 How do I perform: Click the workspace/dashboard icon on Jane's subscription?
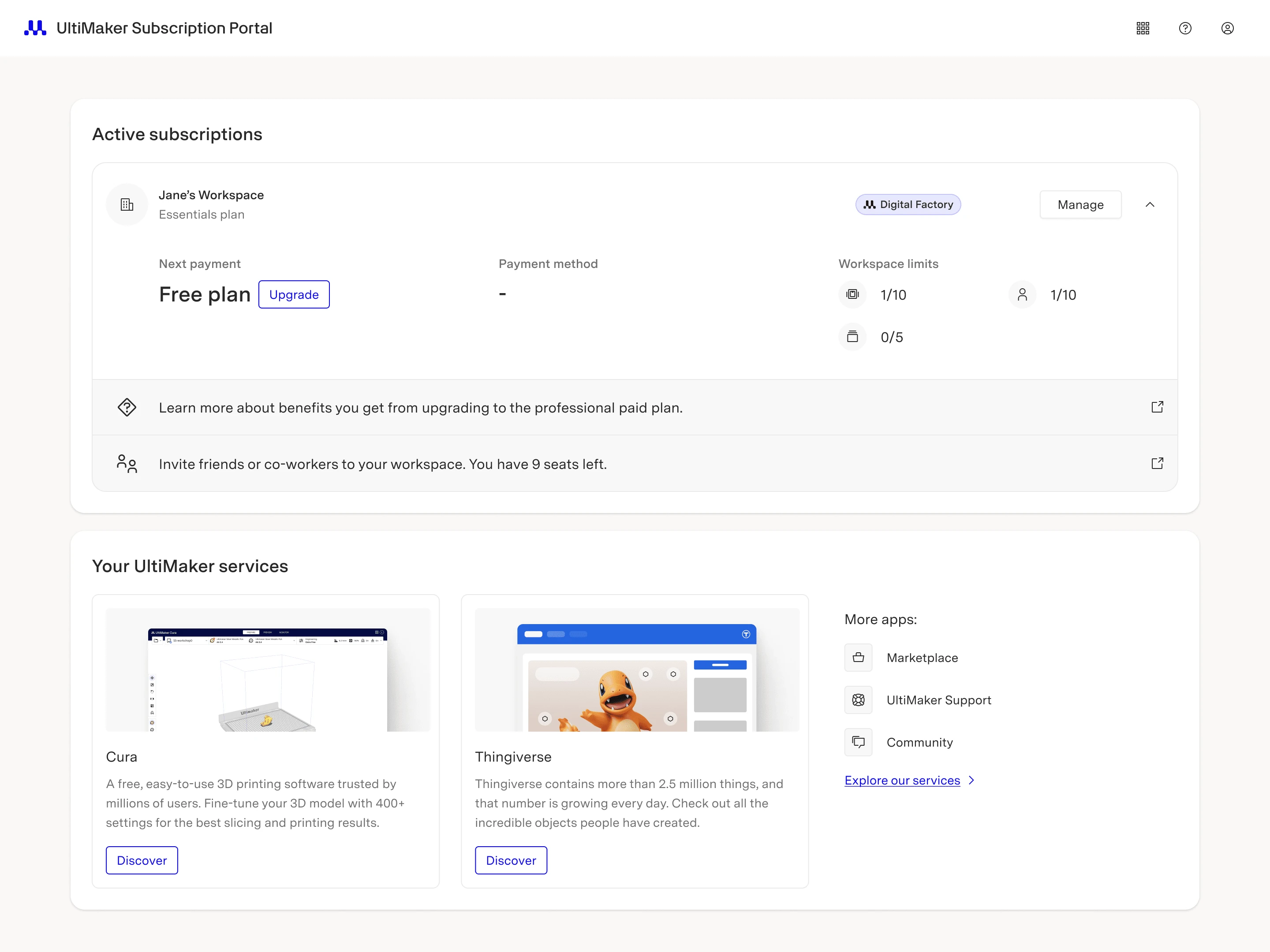127,204
